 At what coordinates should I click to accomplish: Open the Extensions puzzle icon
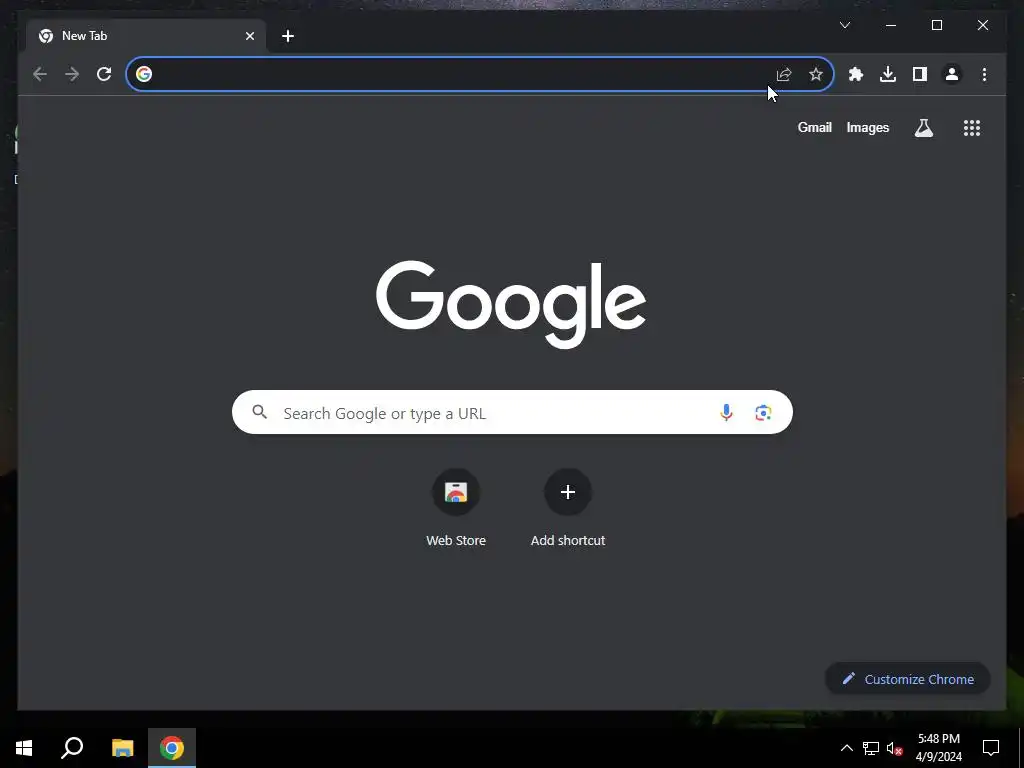click(x=856, y=74)
